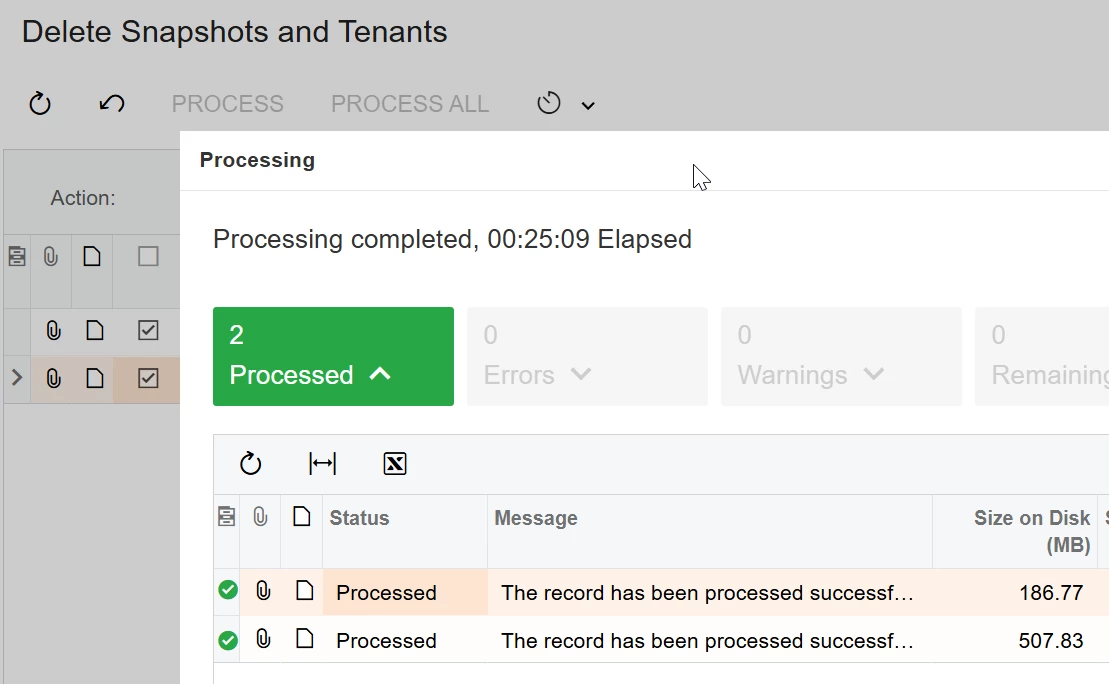Click the undo icon in main toolbar
Viewport: 1109px width, 684px height.
112,104
